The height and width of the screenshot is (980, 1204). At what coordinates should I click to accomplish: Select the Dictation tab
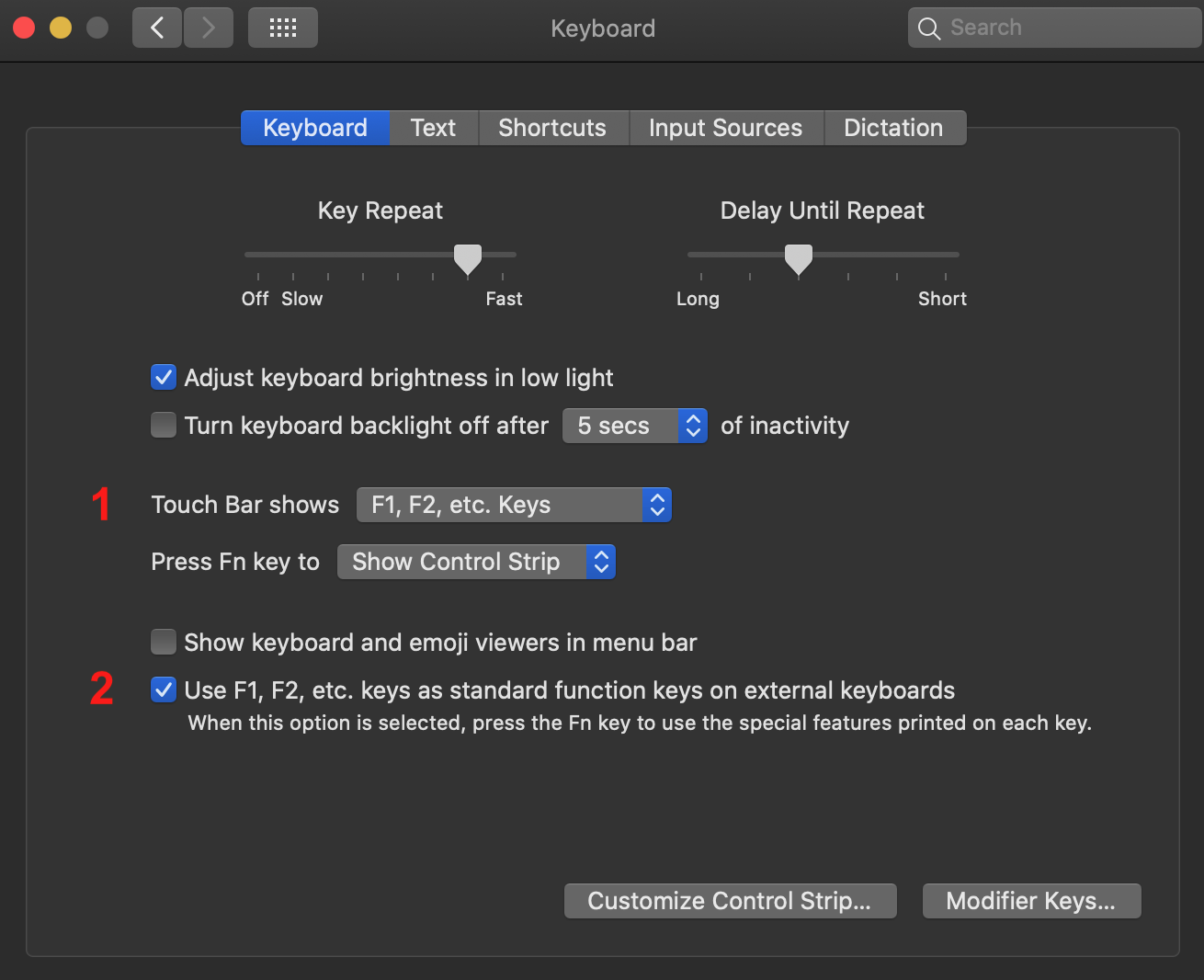coord(893,128)
